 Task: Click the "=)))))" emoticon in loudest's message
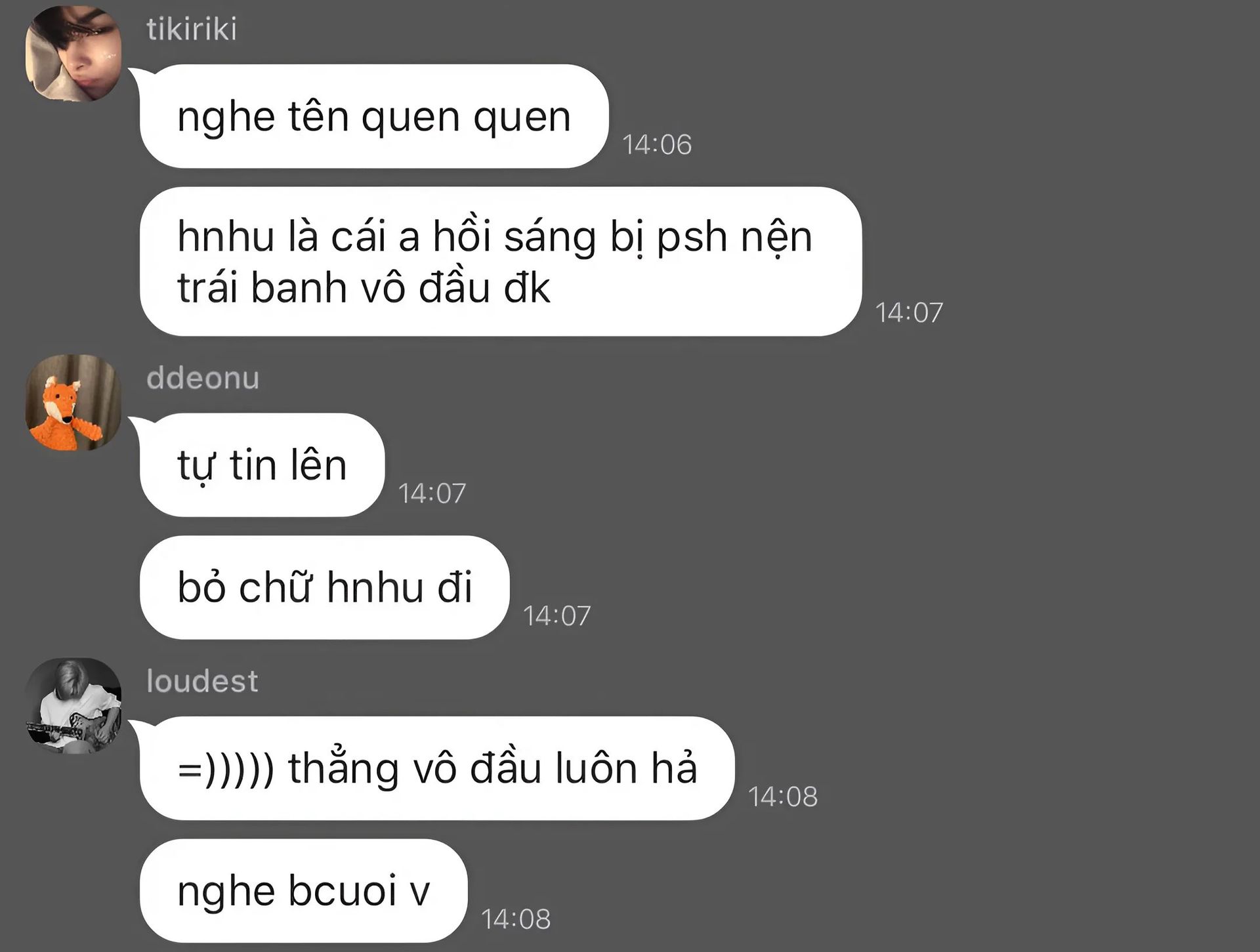coord(226,770)
